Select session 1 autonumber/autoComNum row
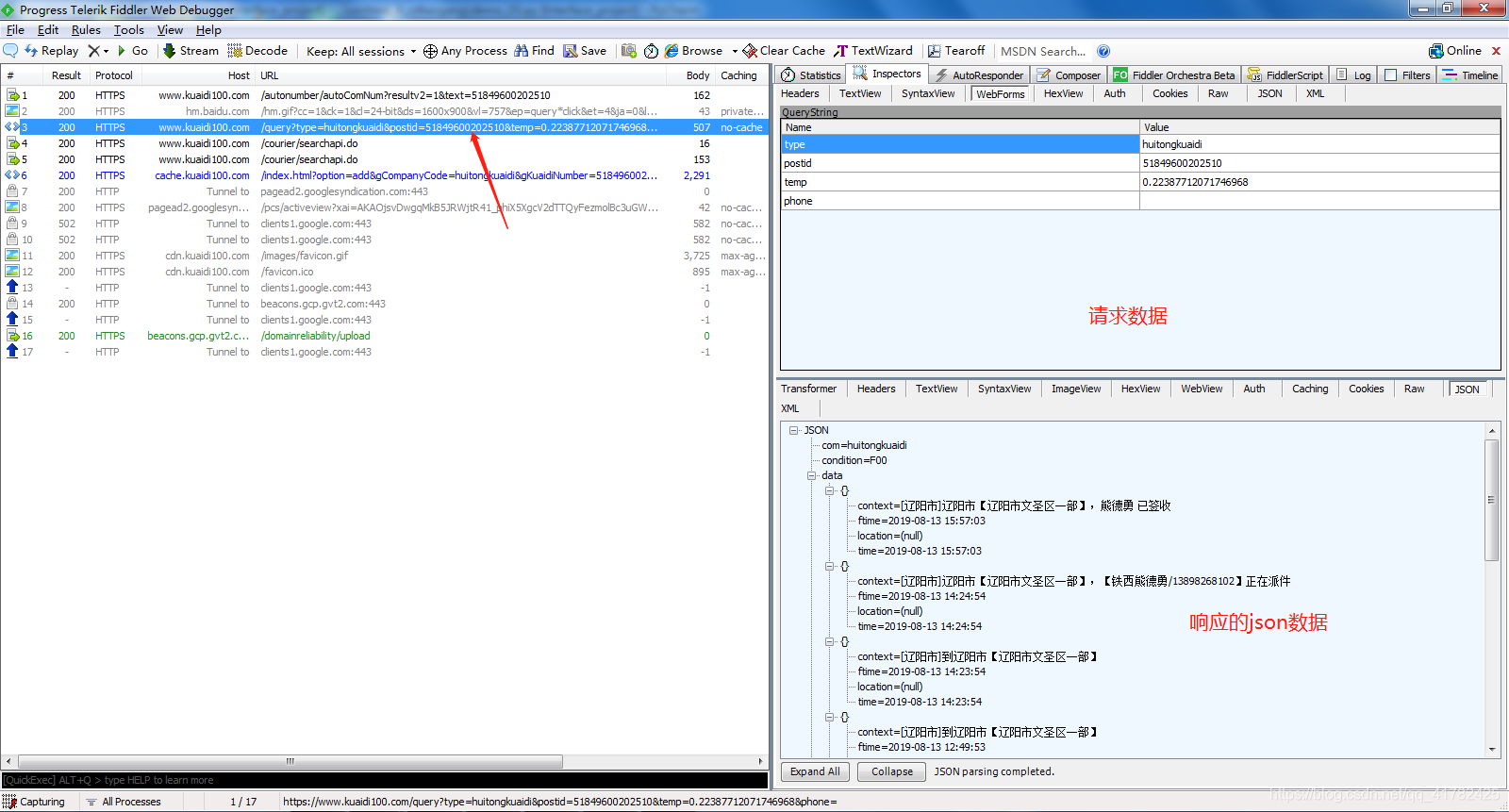1509x812 pixels. (x=385, y=95)
